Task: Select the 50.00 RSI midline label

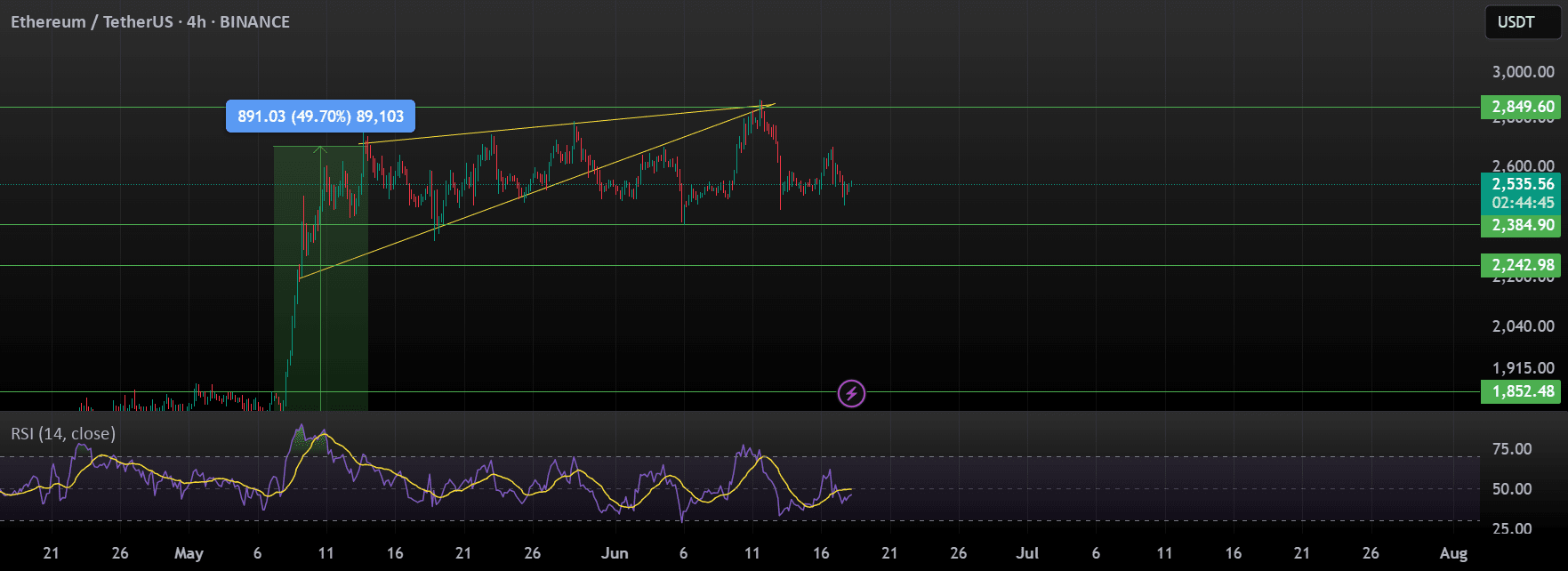Action: pos(1511,489)
